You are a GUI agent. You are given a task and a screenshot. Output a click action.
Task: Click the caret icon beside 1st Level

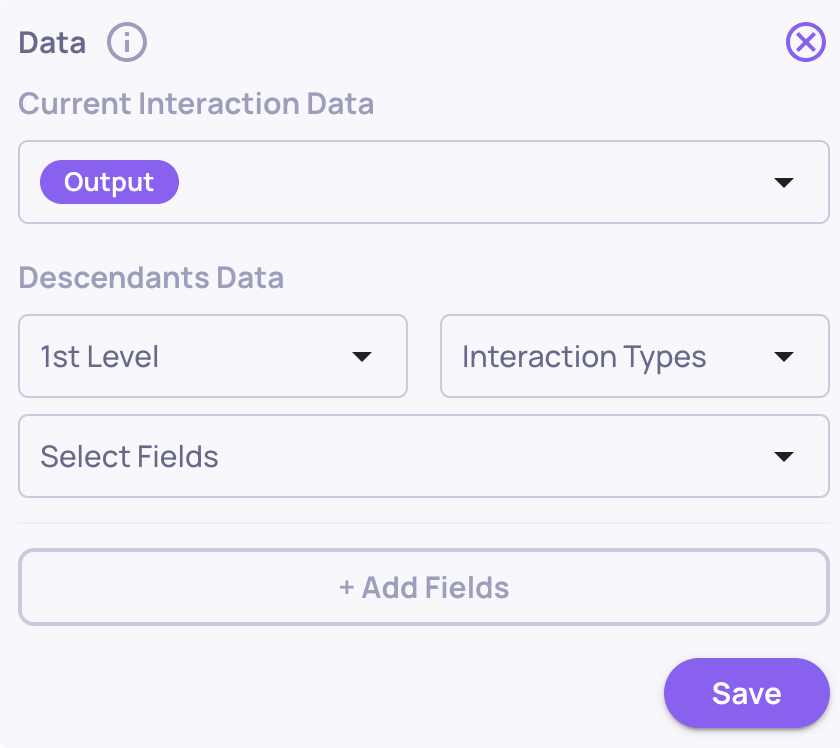click(362, 357)
